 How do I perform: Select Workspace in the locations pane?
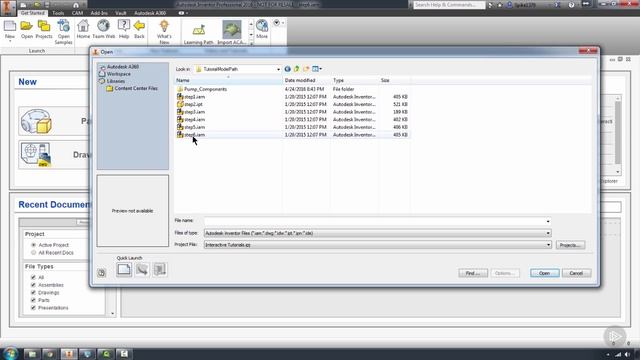(119, 74)
